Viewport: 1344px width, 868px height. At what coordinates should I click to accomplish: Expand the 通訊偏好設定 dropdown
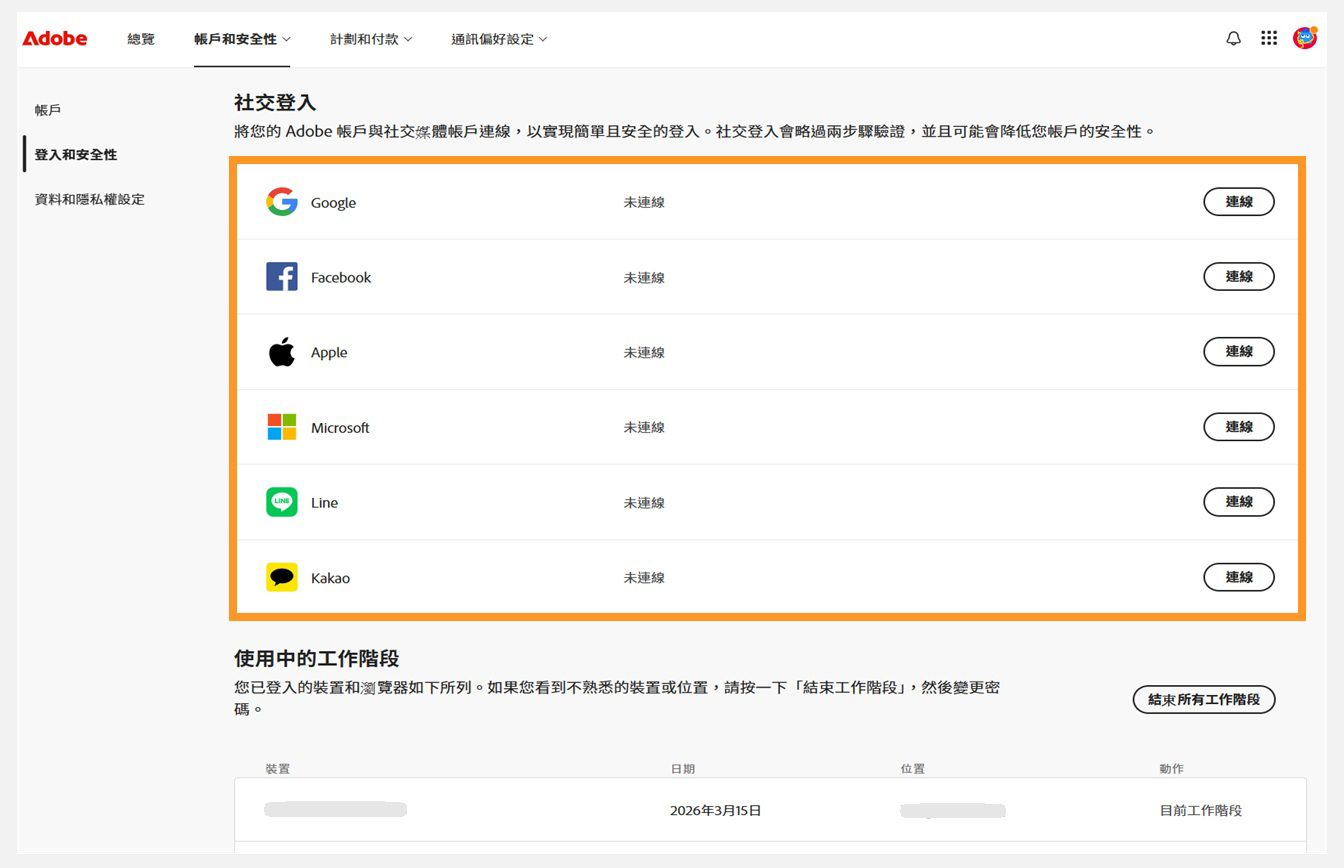pyautogui.click(x=499, y=39)
